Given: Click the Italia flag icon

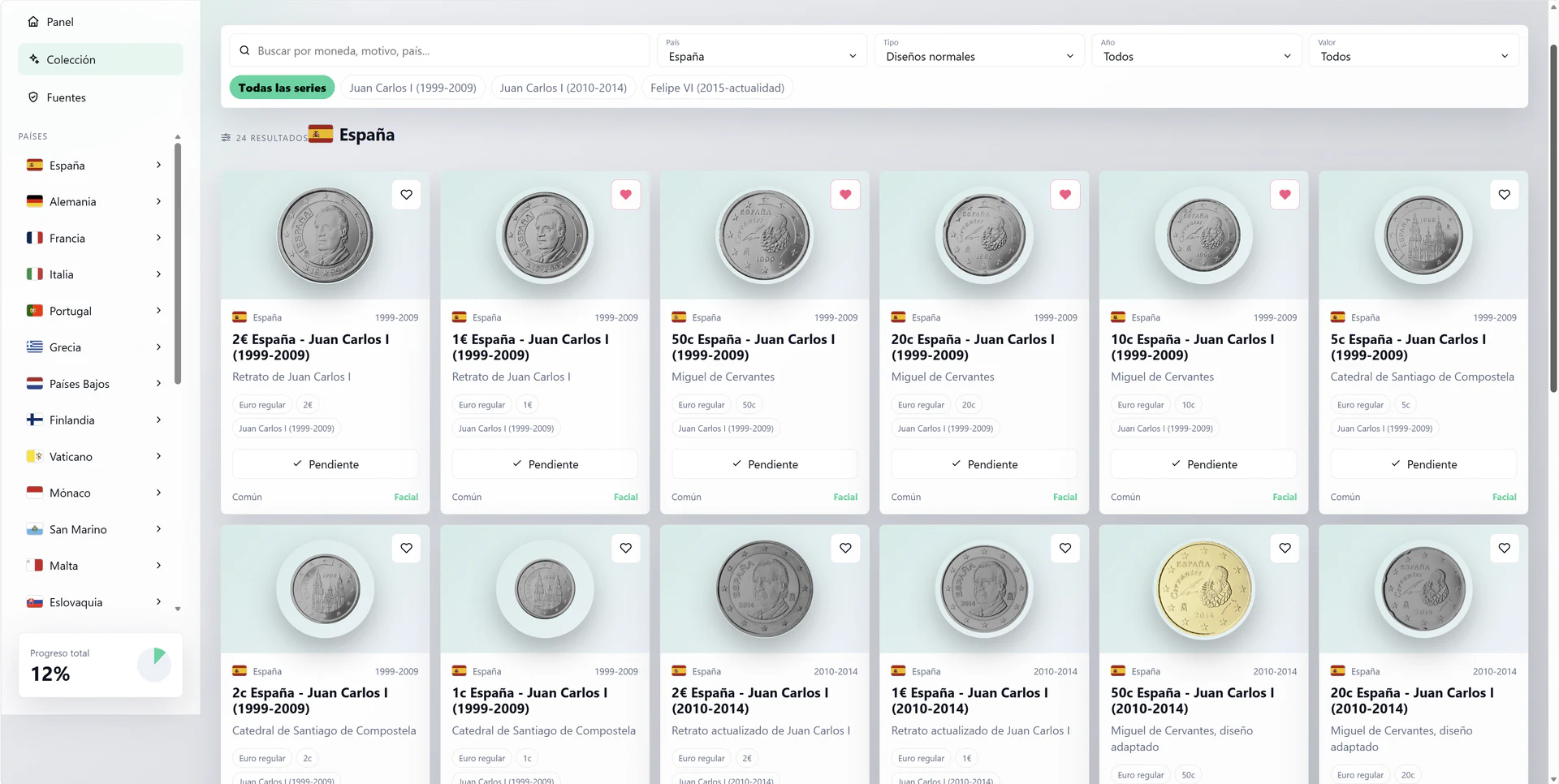Looking at the screenshot, I should coord(35,274).
